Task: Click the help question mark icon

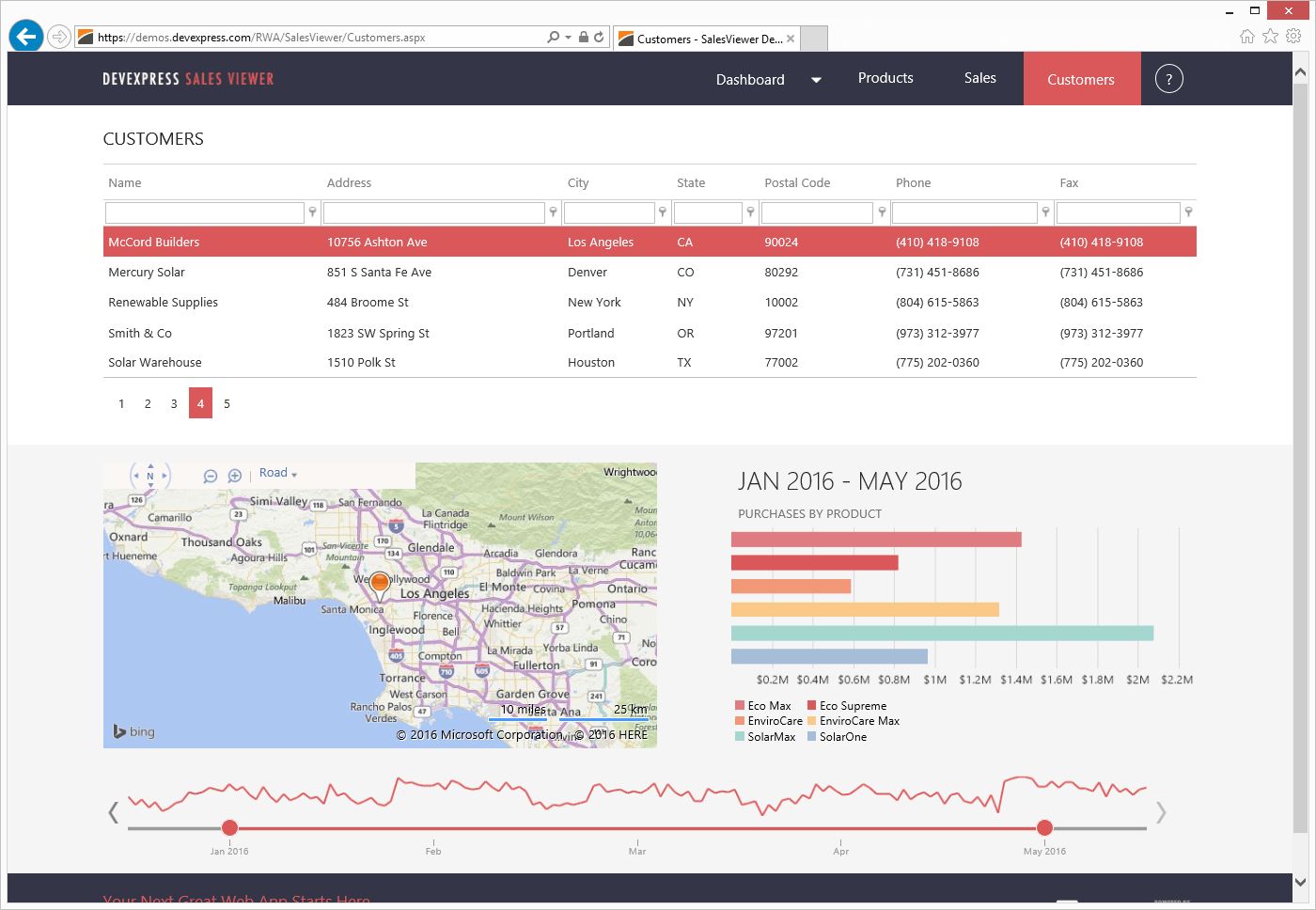Action: 1168,79
